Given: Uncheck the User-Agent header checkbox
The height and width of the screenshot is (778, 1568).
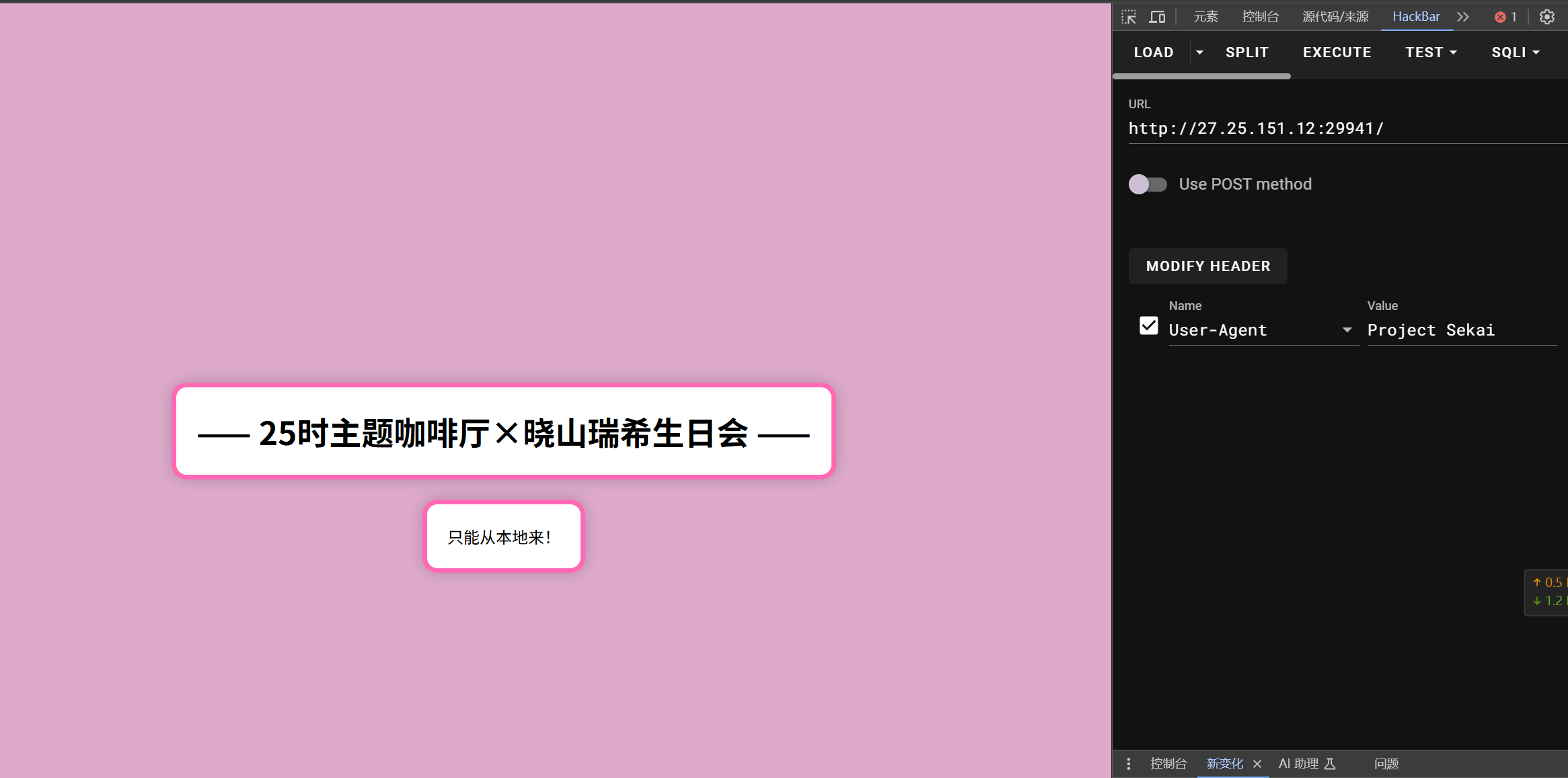Looking at the screenshot, I should 1149,326.
